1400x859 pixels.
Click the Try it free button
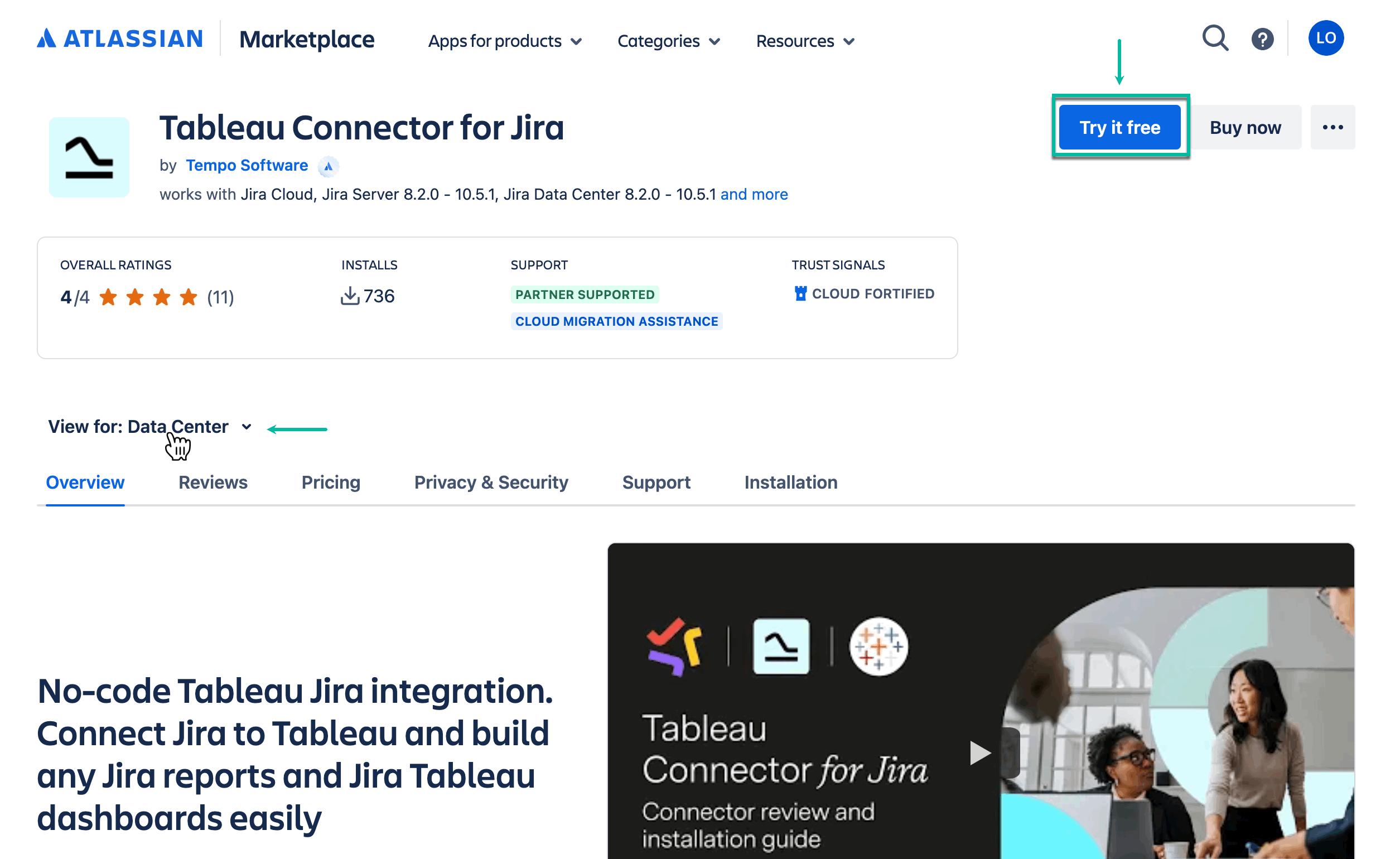click(x=1119, y=127)
